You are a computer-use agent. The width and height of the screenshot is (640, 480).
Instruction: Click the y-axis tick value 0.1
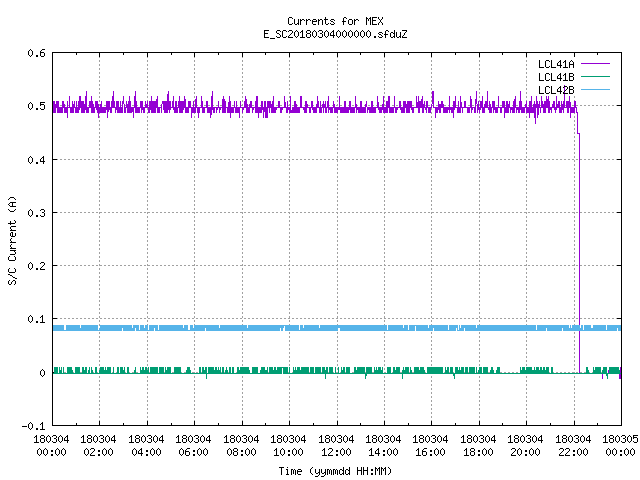[x=36, y=319]
